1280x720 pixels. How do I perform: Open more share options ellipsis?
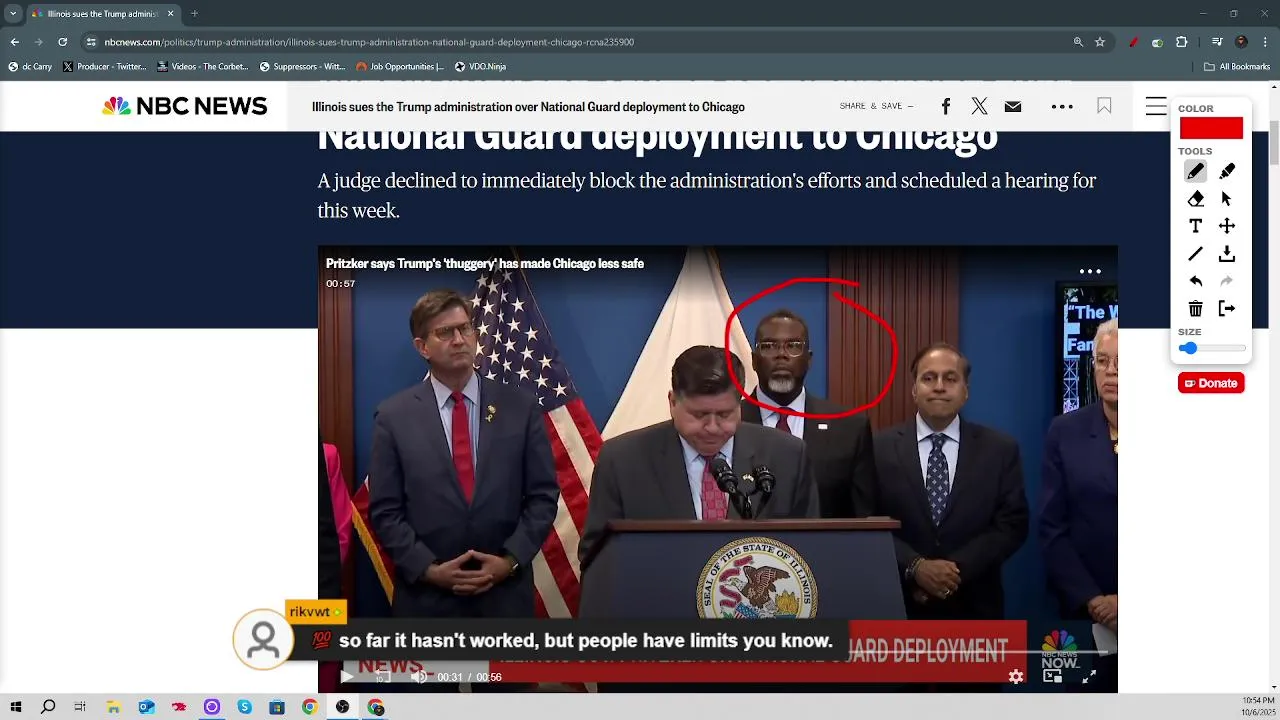tap(1062, 106)
